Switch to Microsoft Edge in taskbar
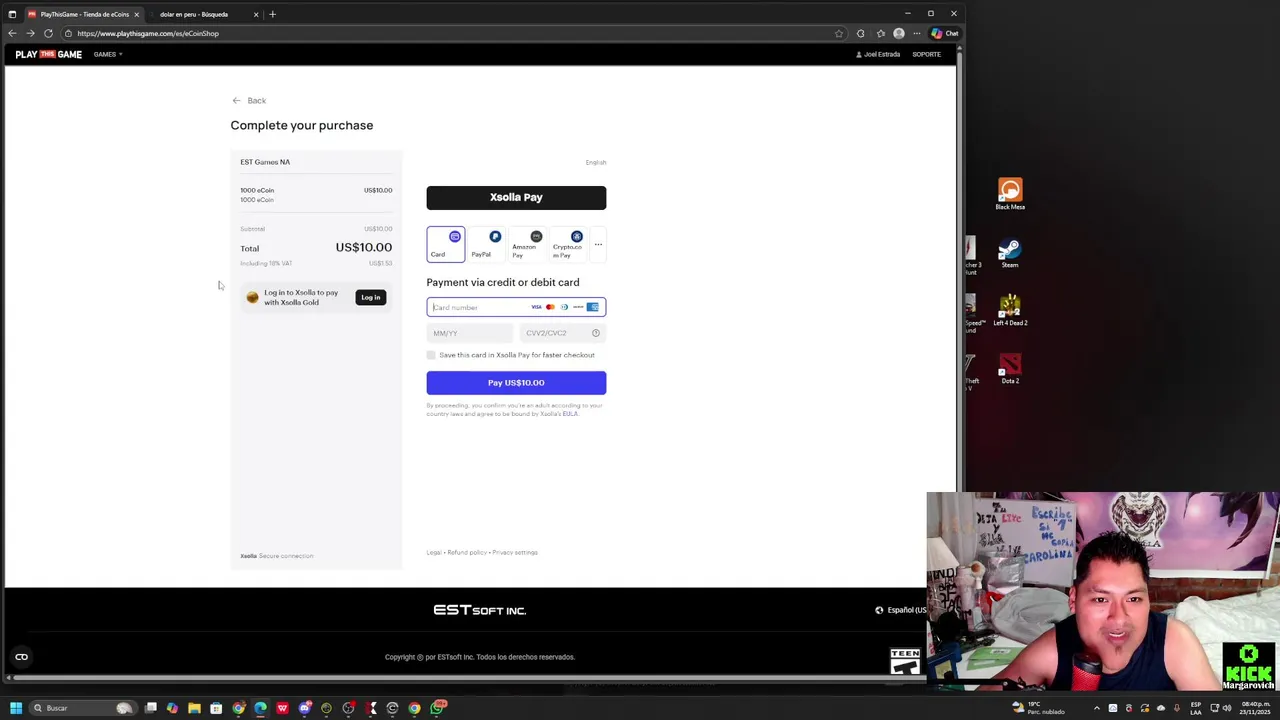The image size is (1280, 720). pos(260,708)
